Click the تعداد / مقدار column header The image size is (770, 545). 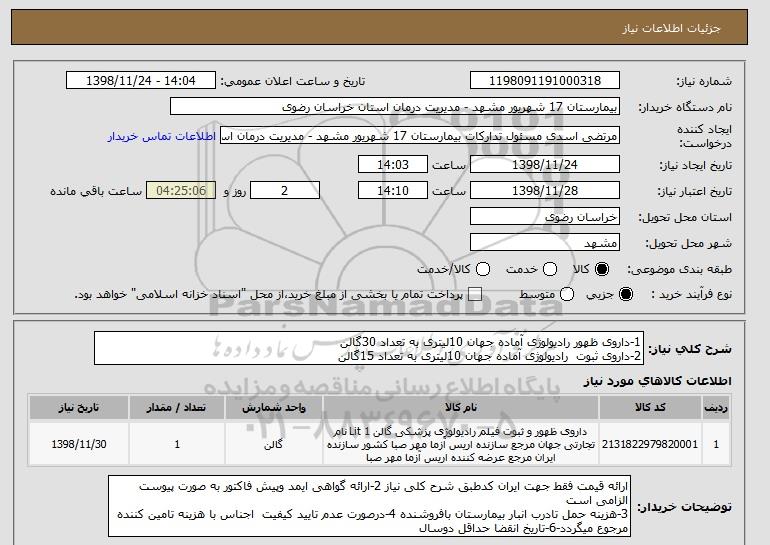point(177,408)
